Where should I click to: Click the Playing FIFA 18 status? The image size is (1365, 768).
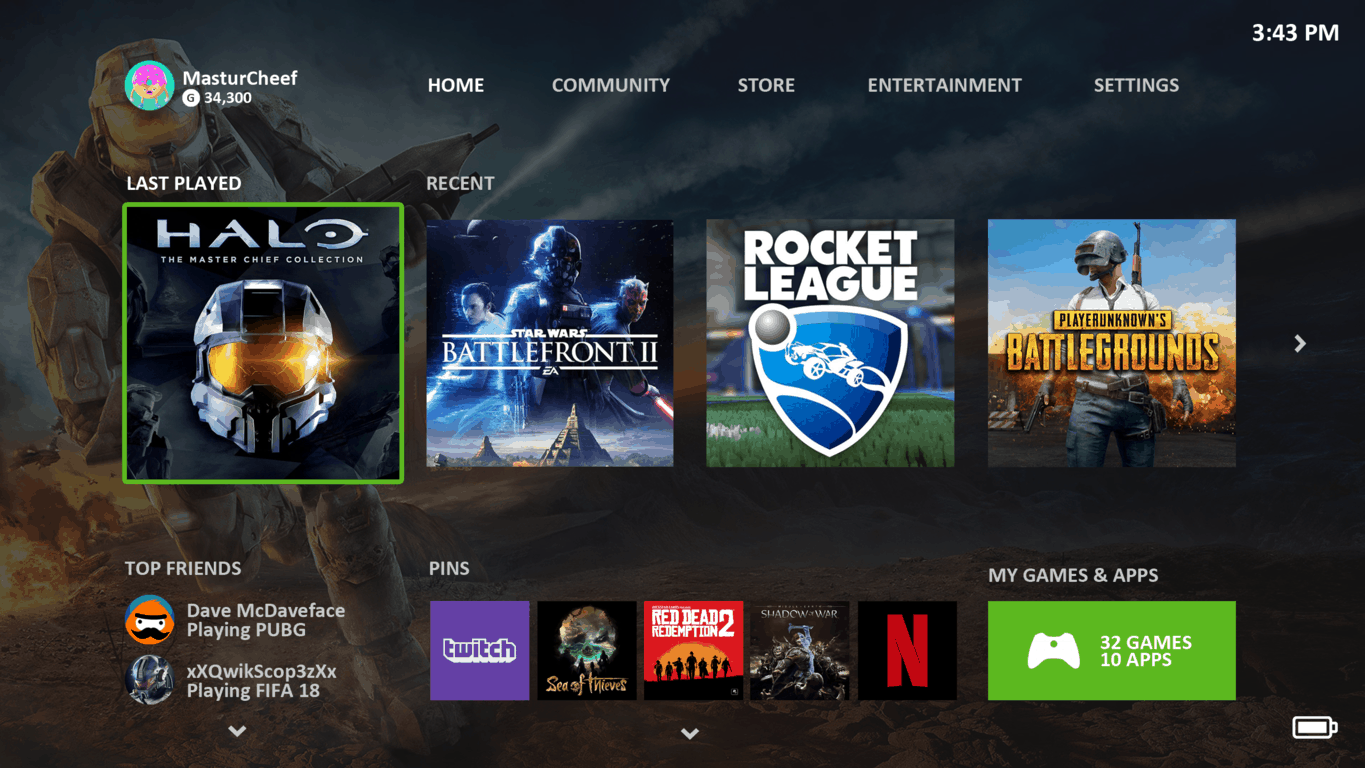click(253, 690)
